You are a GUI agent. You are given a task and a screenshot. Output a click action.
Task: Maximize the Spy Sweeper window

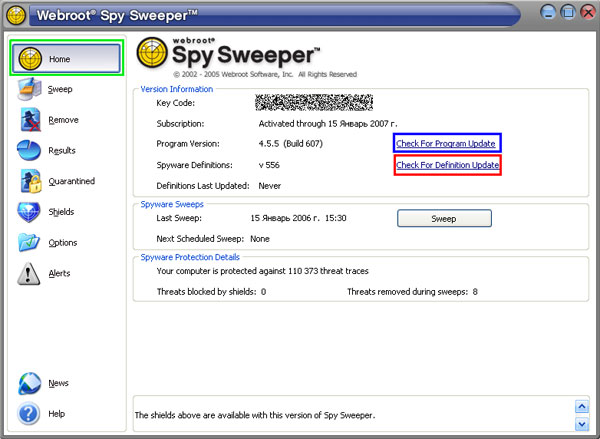pyautogui.click(x=568, y=13)
